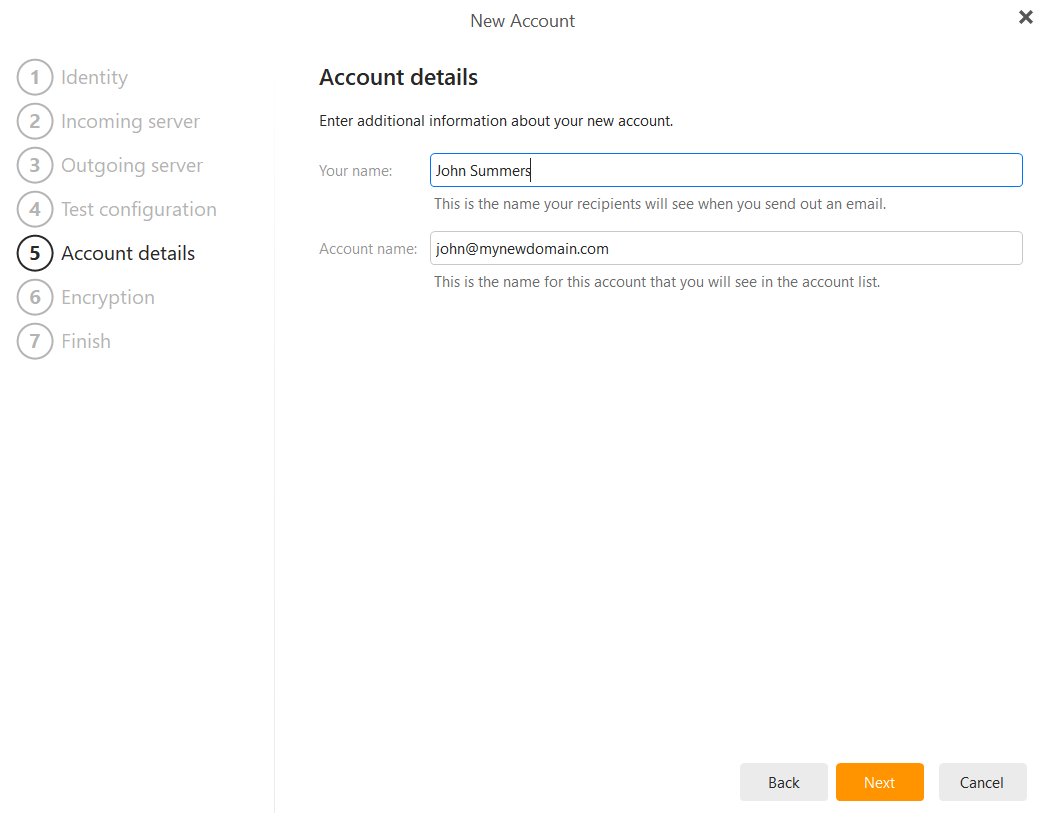The width and height of the screenshot is (1048, 813).
Task: Select the Encryption step label
Action: (108, 297)
